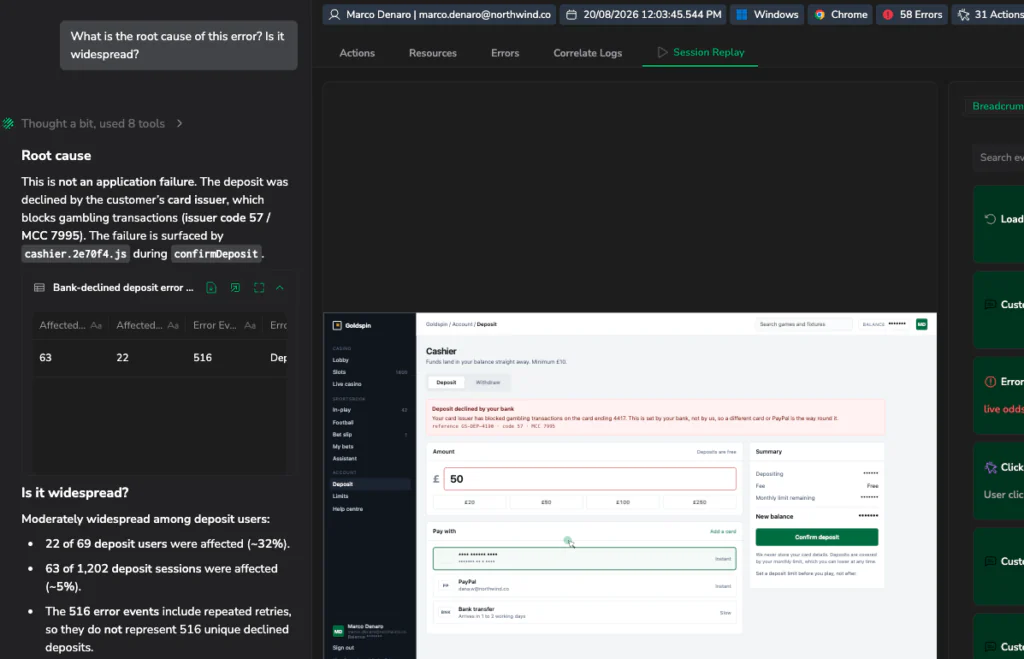Switch to the Resources tab

pos(433,53)
